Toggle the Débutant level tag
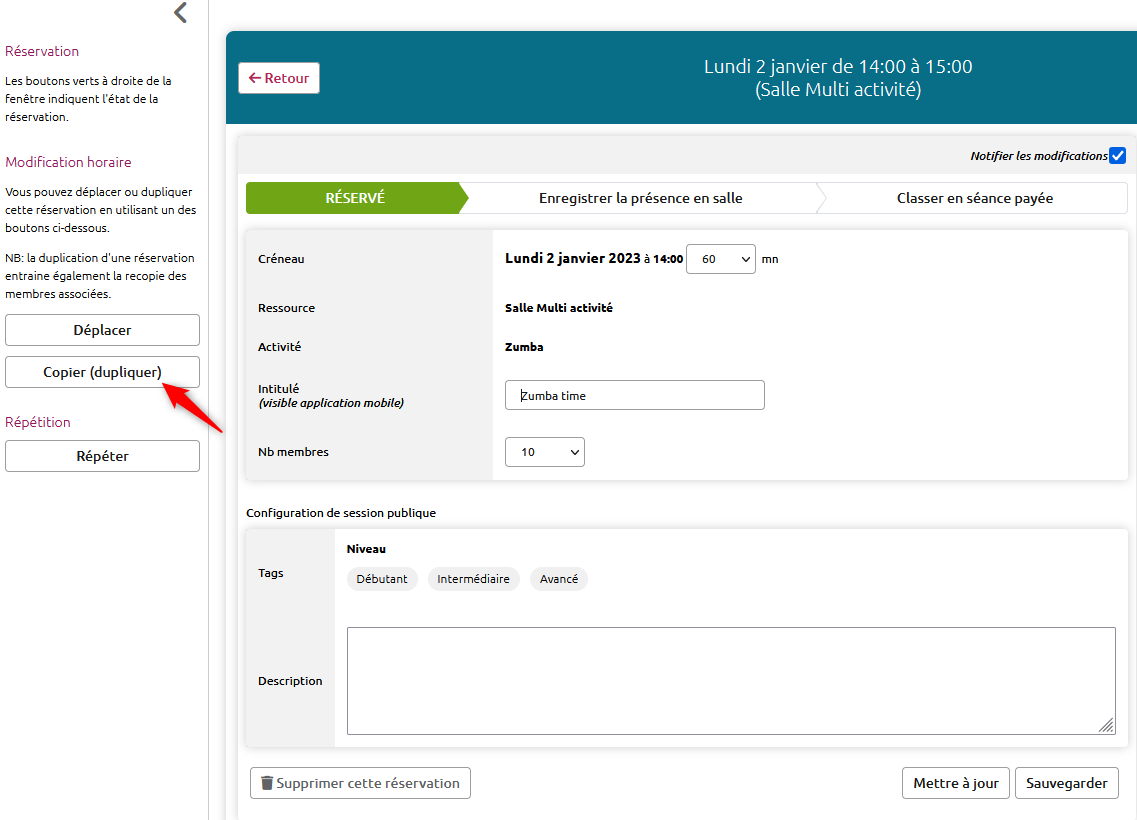 382,579
